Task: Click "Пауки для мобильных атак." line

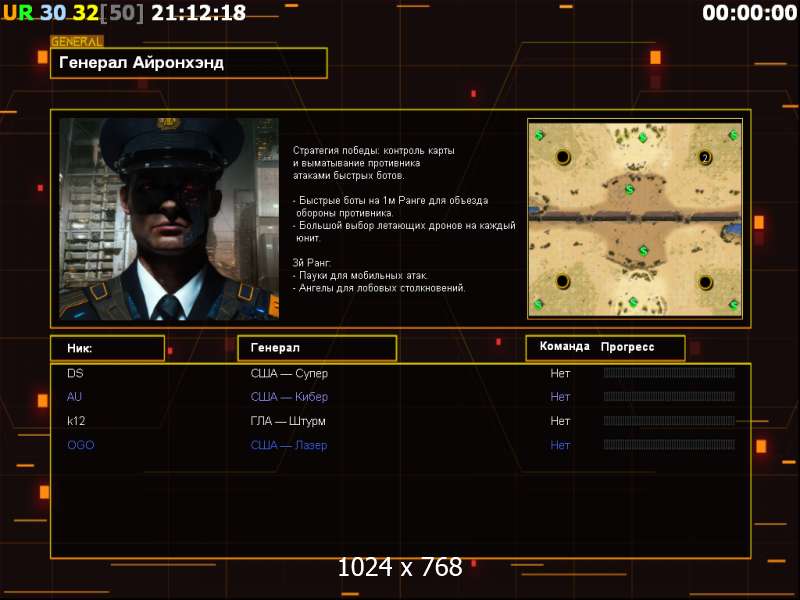Action: click(360, 276)
